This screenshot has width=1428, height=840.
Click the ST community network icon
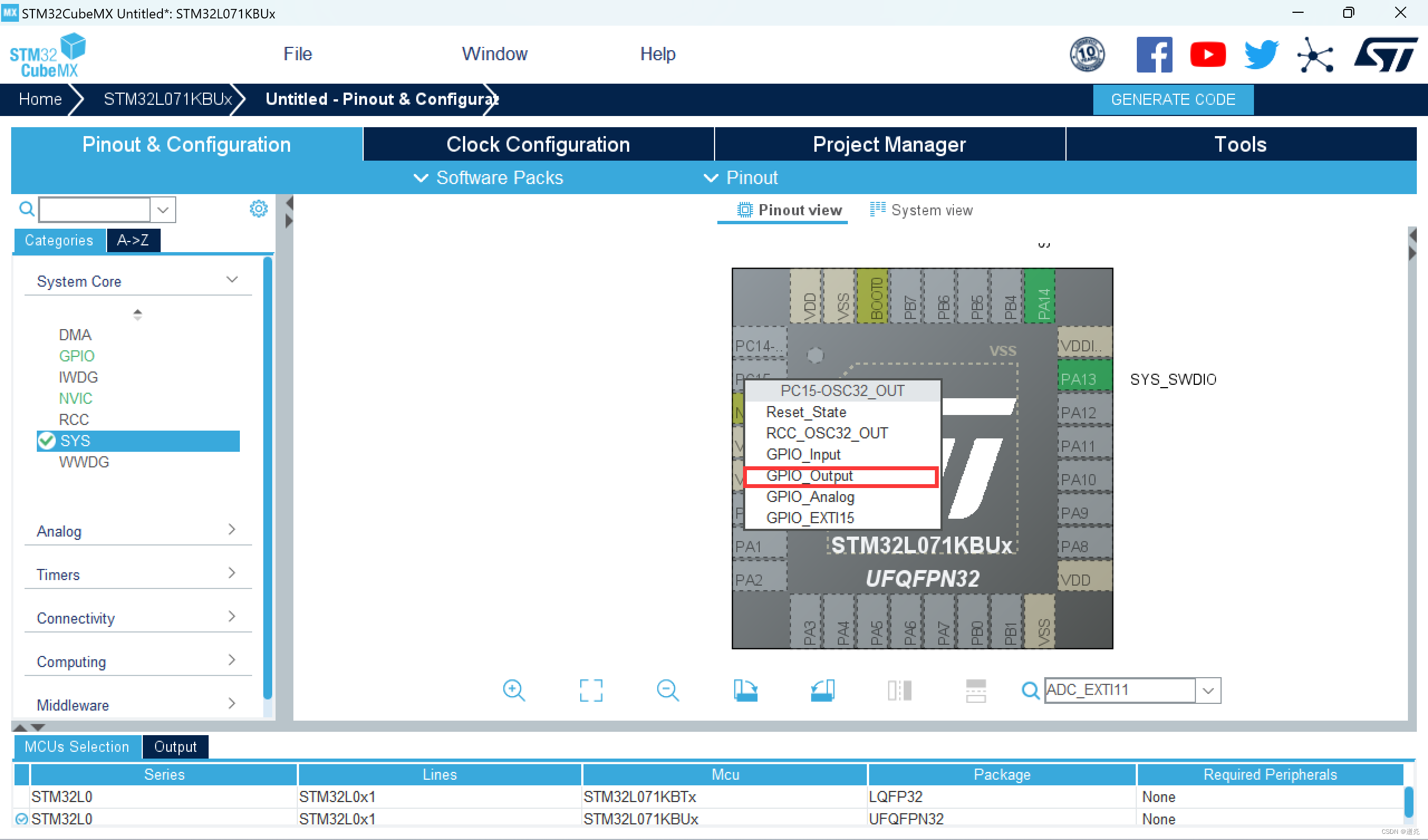(1315, 55)
